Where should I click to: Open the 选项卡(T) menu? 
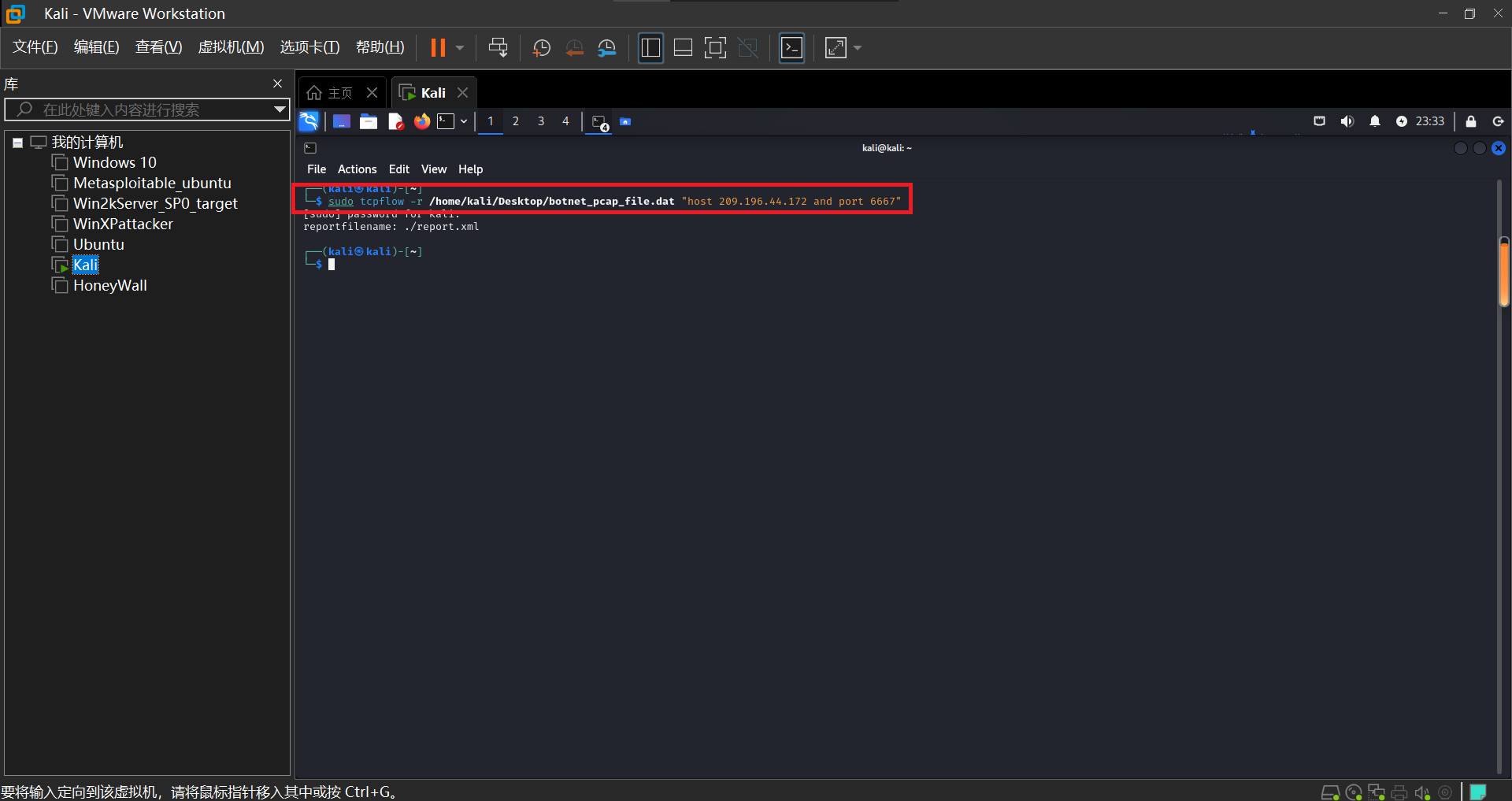point(310,47)
